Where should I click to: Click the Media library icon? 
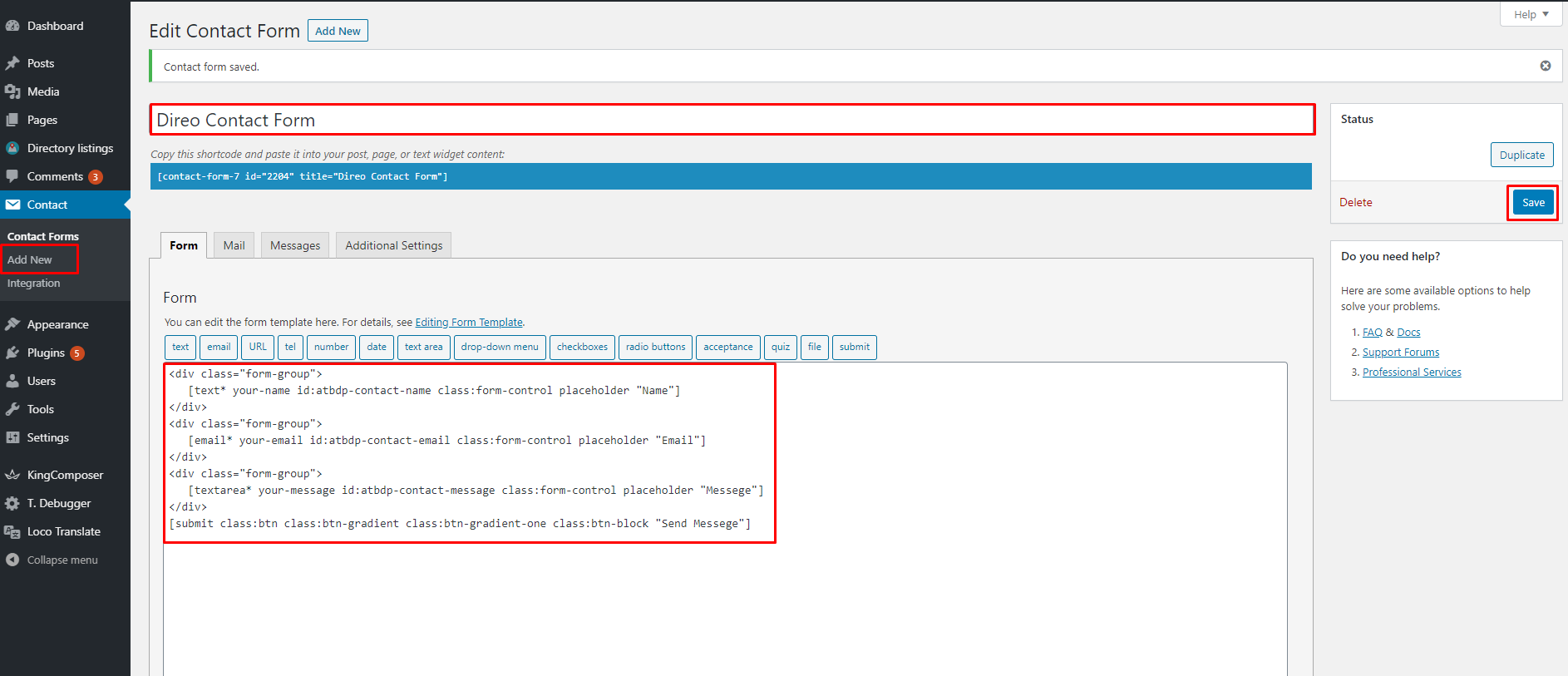click(x=12, y=91)
